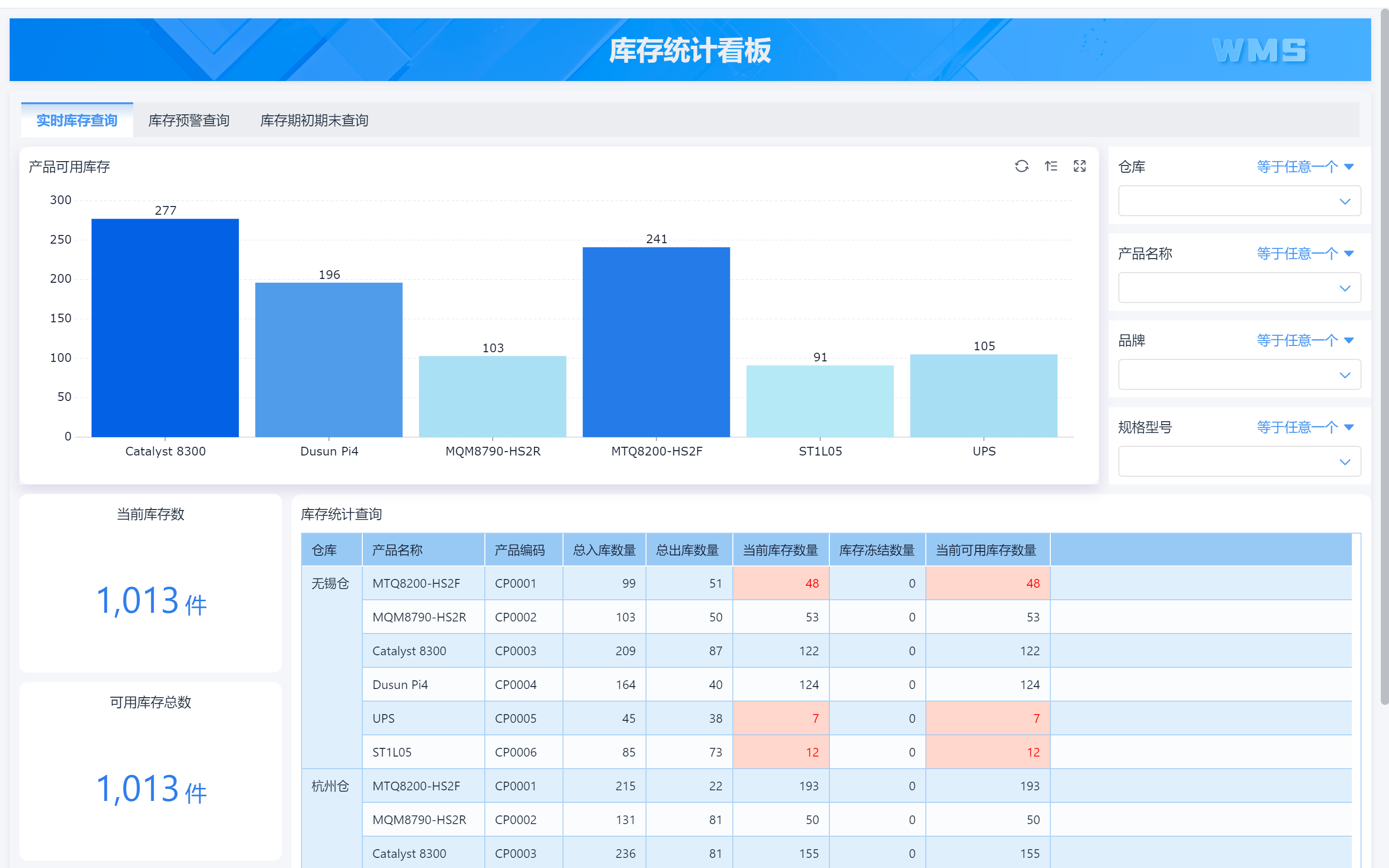
Task: Switch to 库存预警查询 tab
Action: (x=189, y=121)
